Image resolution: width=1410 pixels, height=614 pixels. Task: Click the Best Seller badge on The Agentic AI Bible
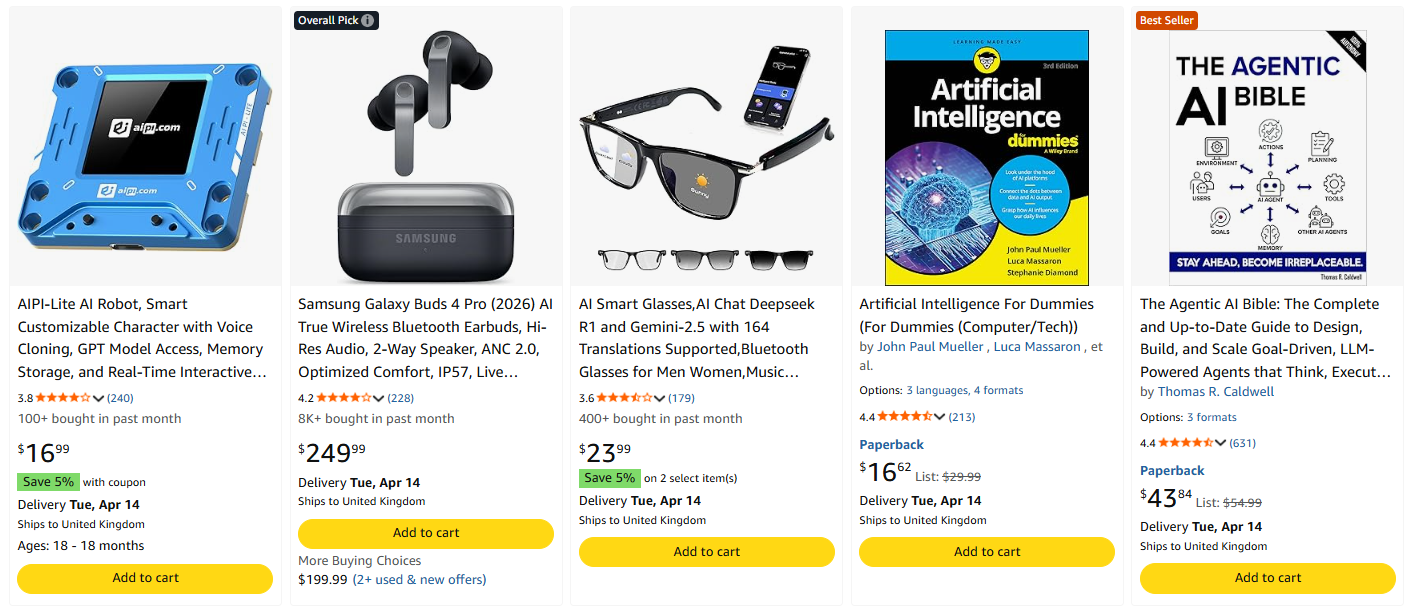pyautogui.click(x=1166, y=19)
